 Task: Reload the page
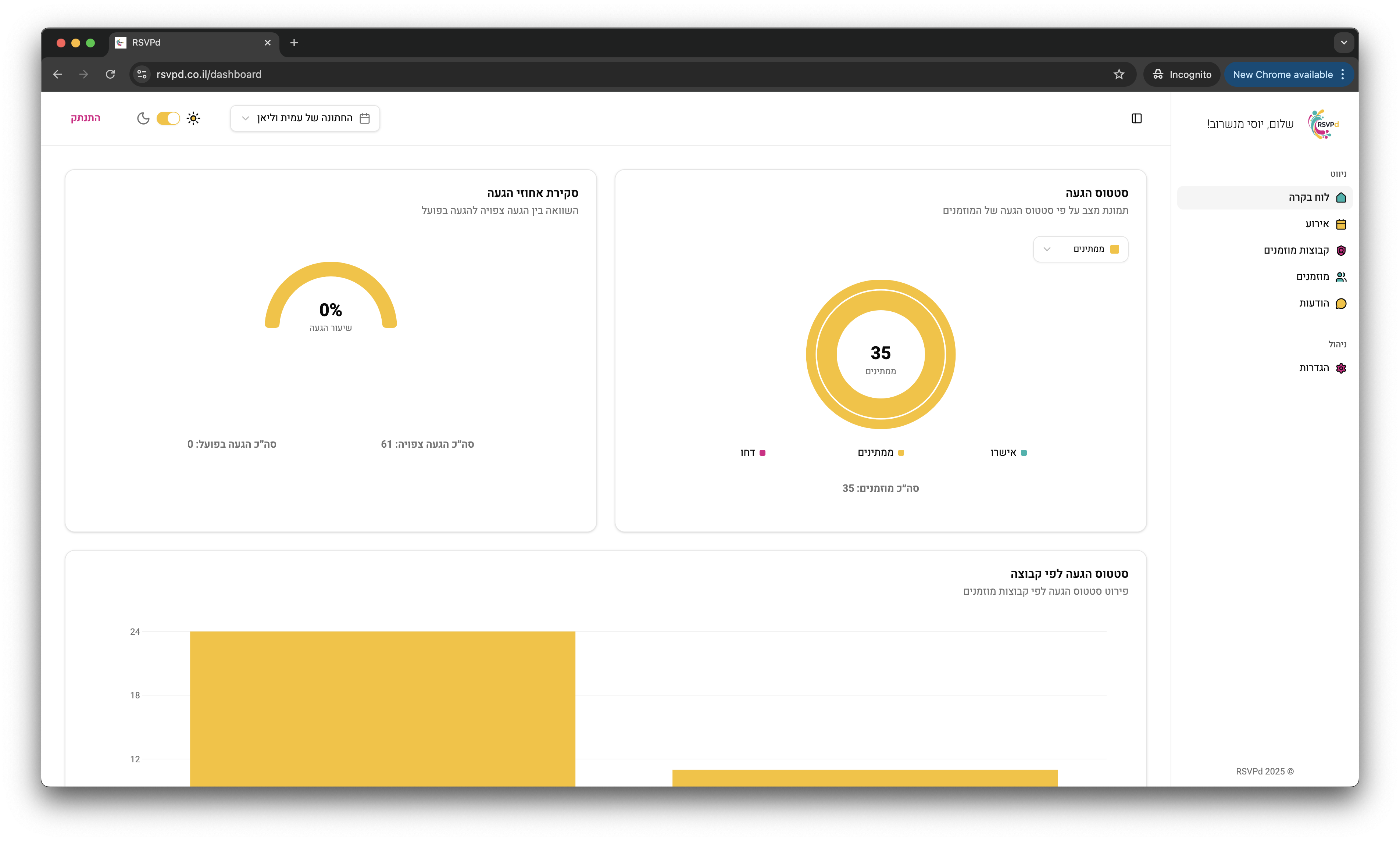pos(111,74)
